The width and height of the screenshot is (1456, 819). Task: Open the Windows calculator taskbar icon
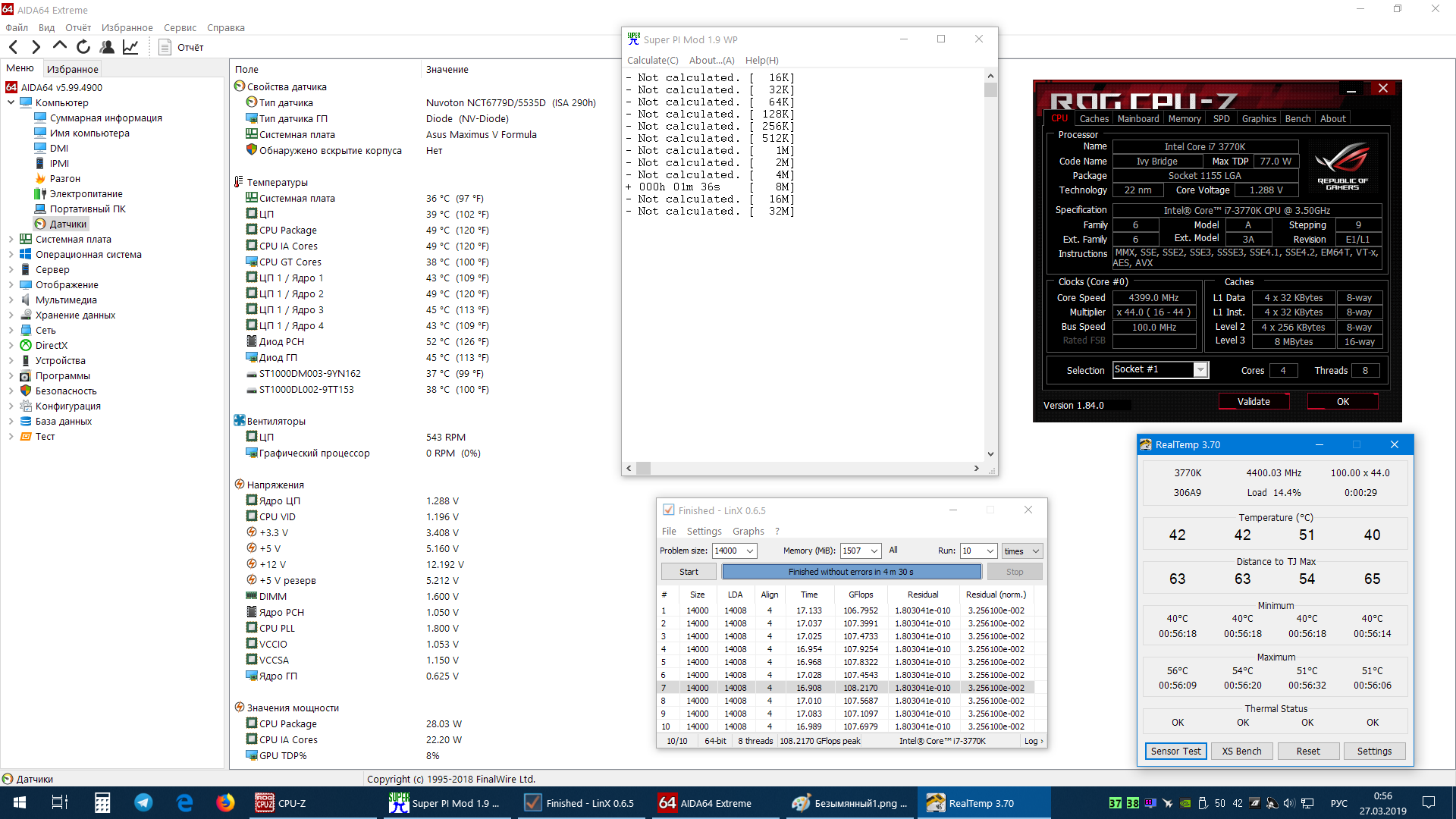coord(102,802)
